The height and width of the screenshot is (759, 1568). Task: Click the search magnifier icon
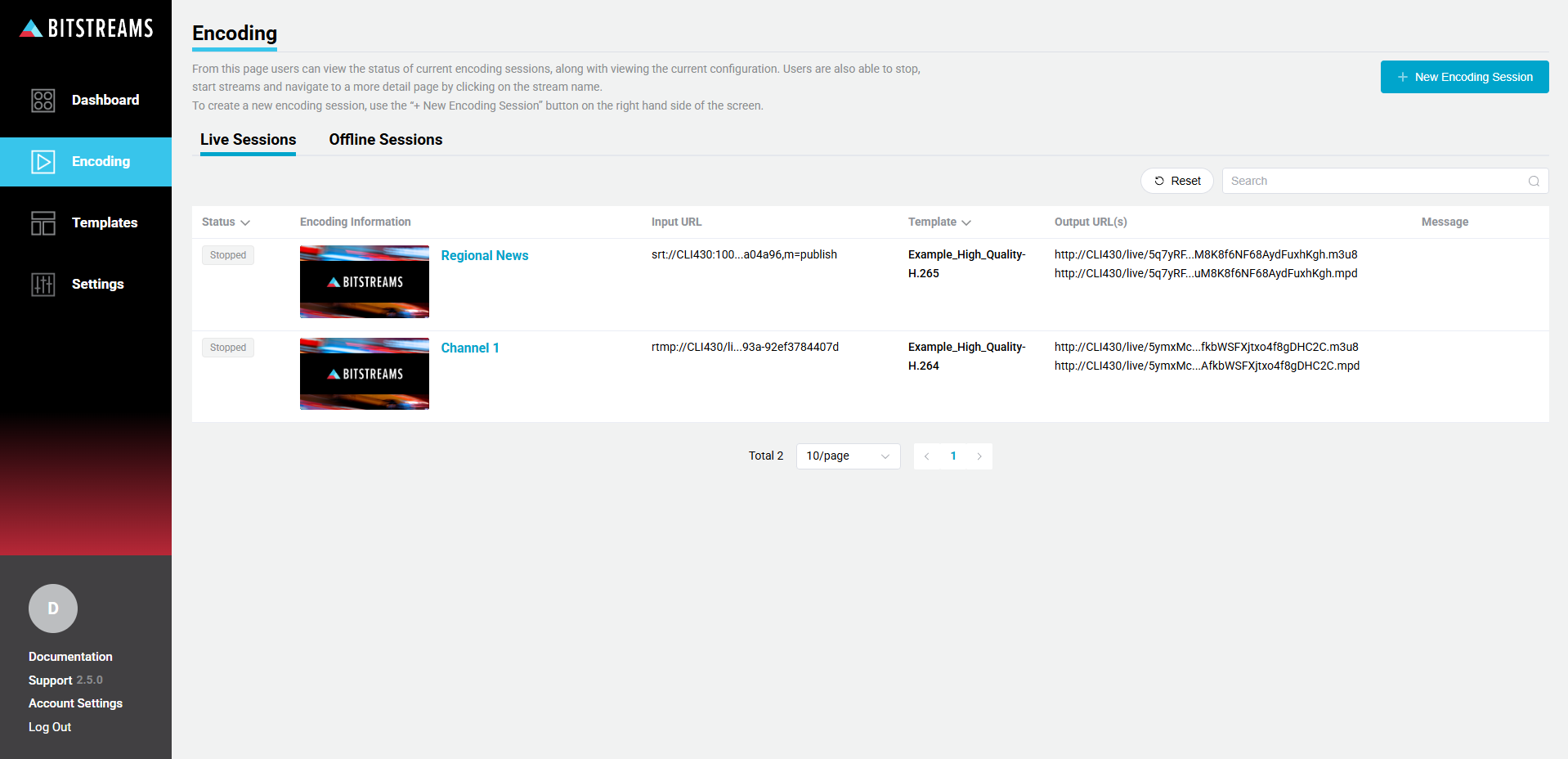point(1534,182)
